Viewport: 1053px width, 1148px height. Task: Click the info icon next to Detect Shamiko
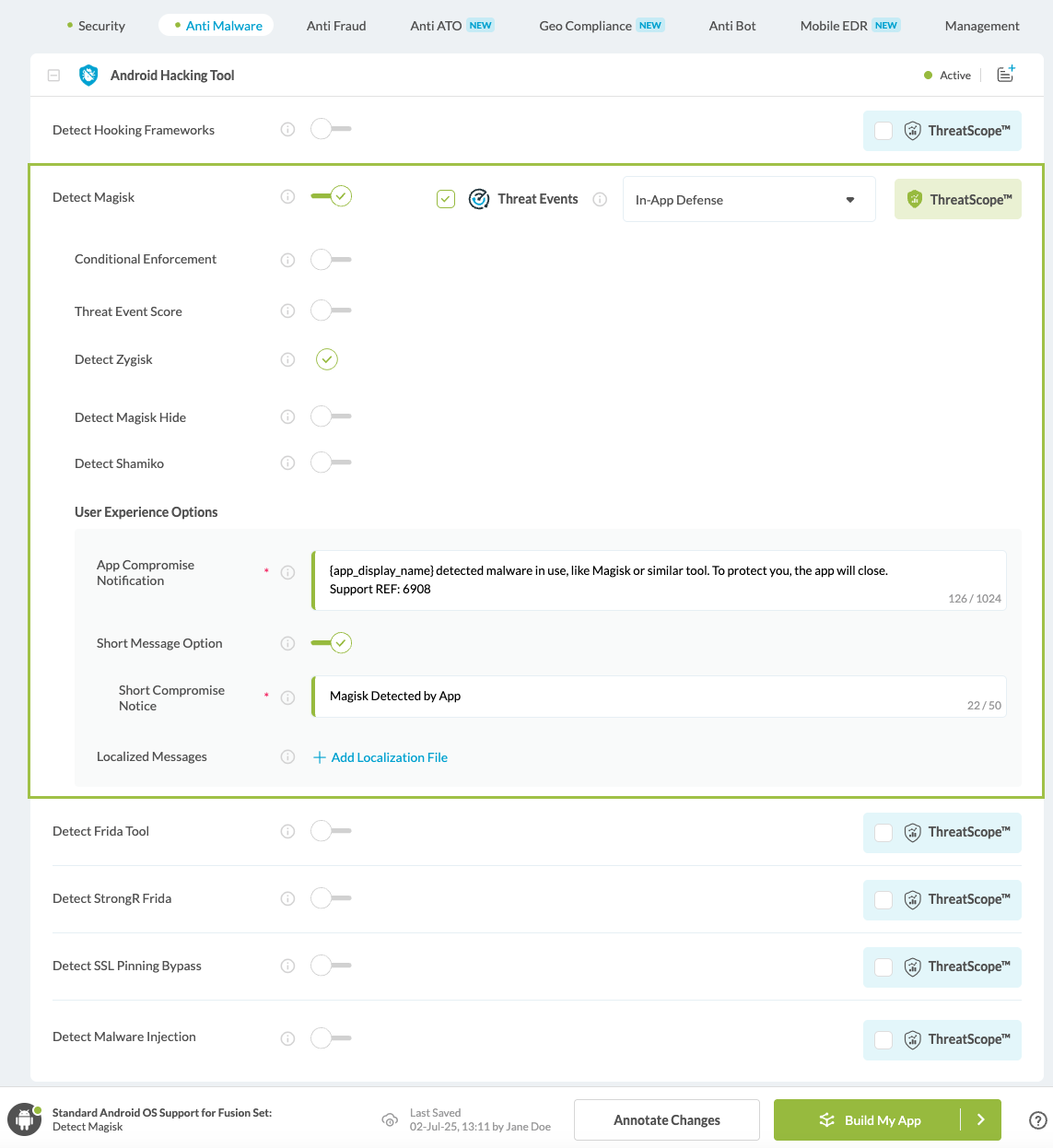click(x=287, y=463)
